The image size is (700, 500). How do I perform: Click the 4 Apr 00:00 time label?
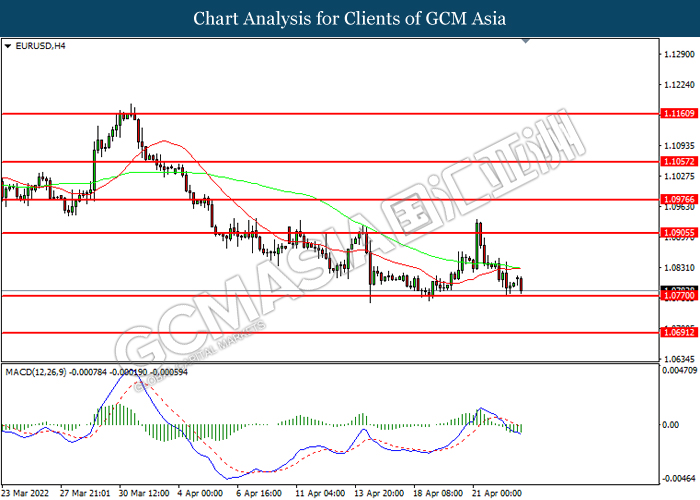point(200,493)
